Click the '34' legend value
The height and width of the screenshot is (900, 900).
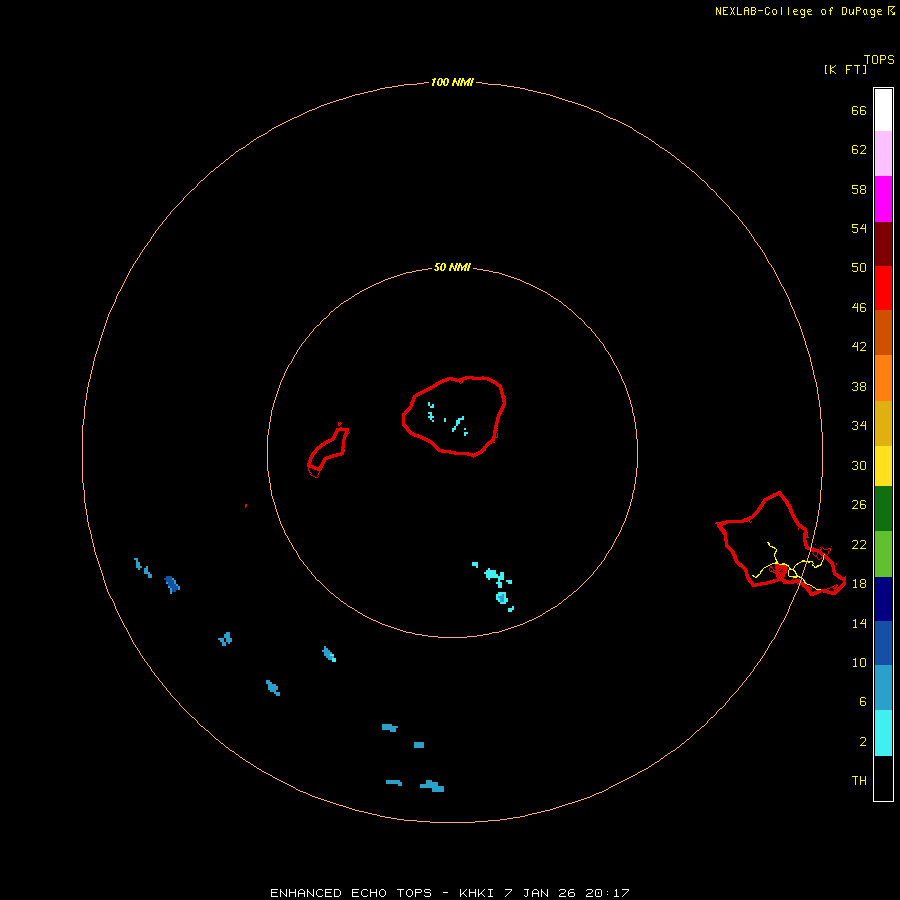click(x=859, y=426)
